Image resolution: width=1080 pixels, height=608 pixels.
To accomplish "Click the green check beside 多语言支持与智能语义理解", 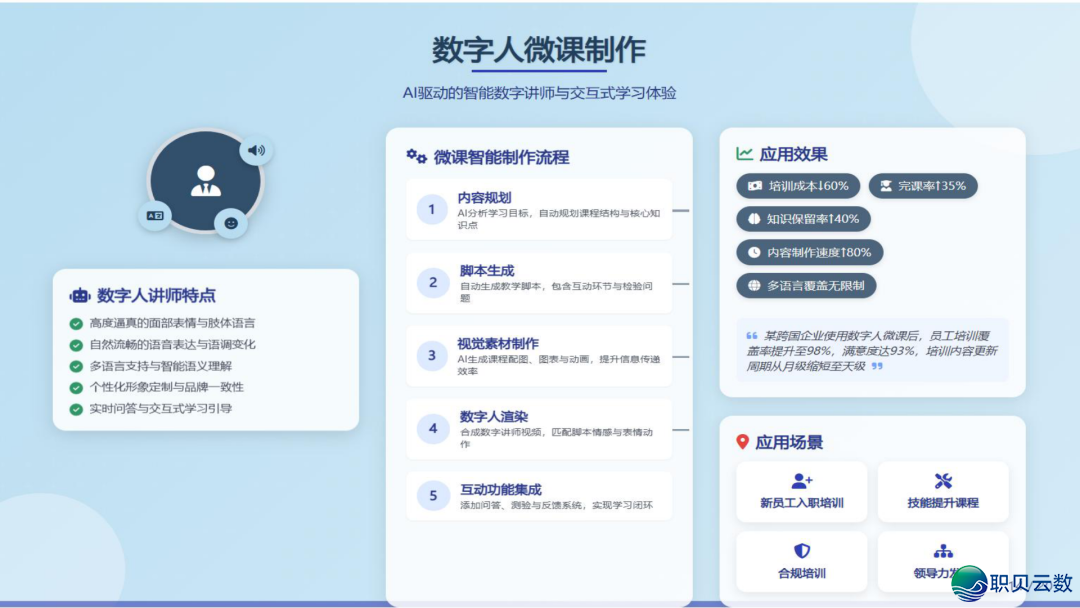I will click(x=76, y=366).
